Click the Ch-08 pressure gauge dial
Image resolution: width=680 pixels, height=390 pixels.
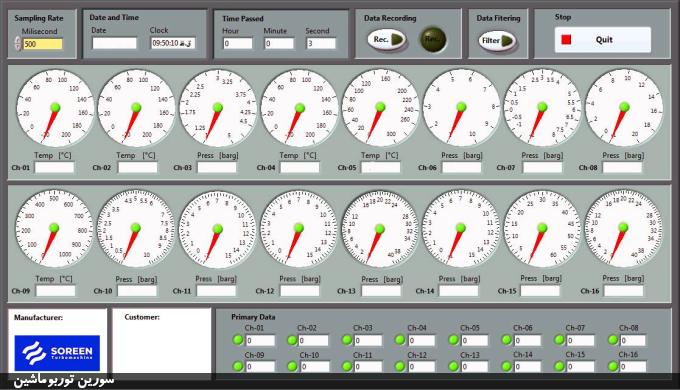[x=624, y=107]
